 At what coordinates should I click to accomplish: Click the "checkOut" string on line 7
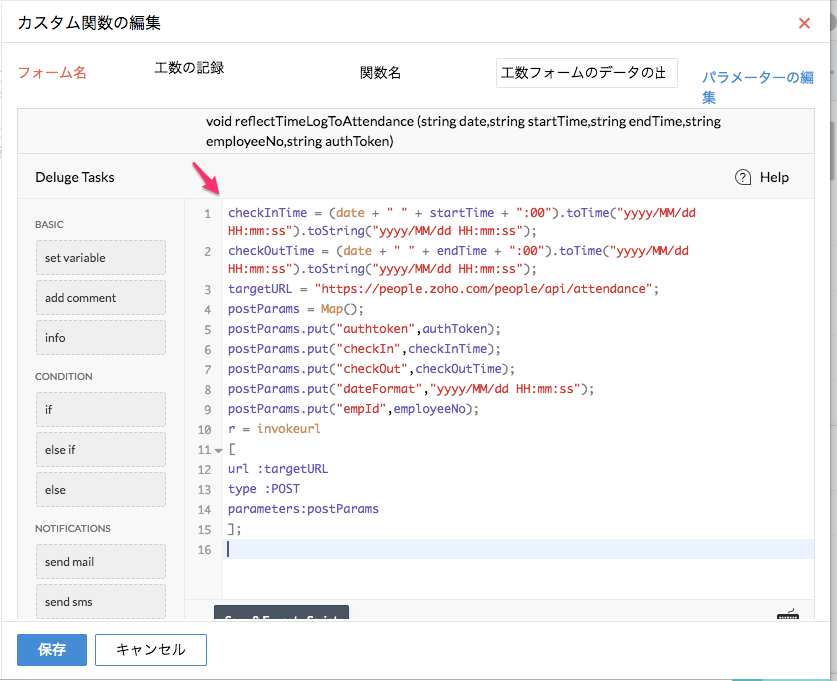(x=372, y=369)
